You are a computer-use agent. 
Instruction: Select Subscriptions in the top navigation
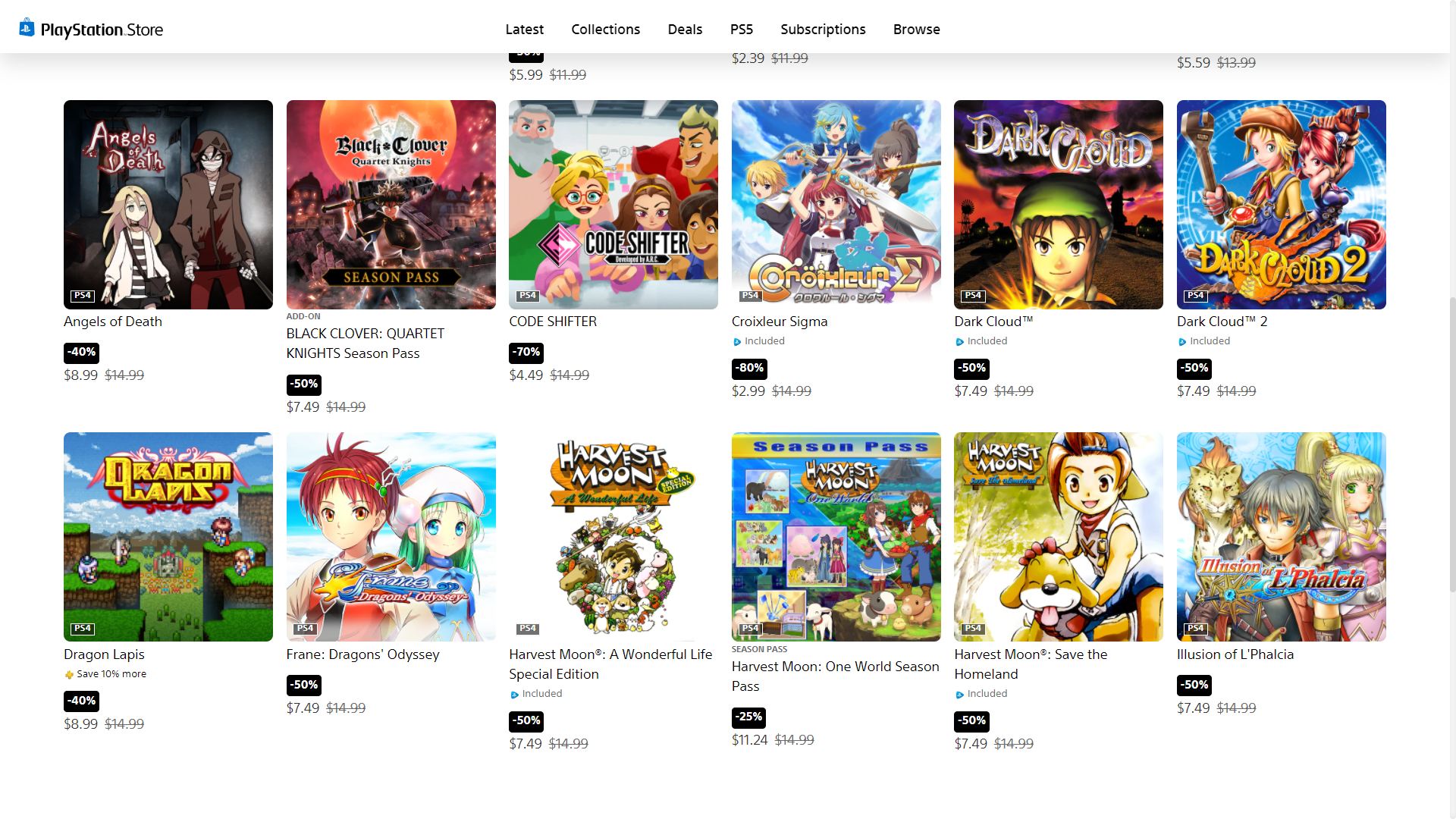coord(823,30)
